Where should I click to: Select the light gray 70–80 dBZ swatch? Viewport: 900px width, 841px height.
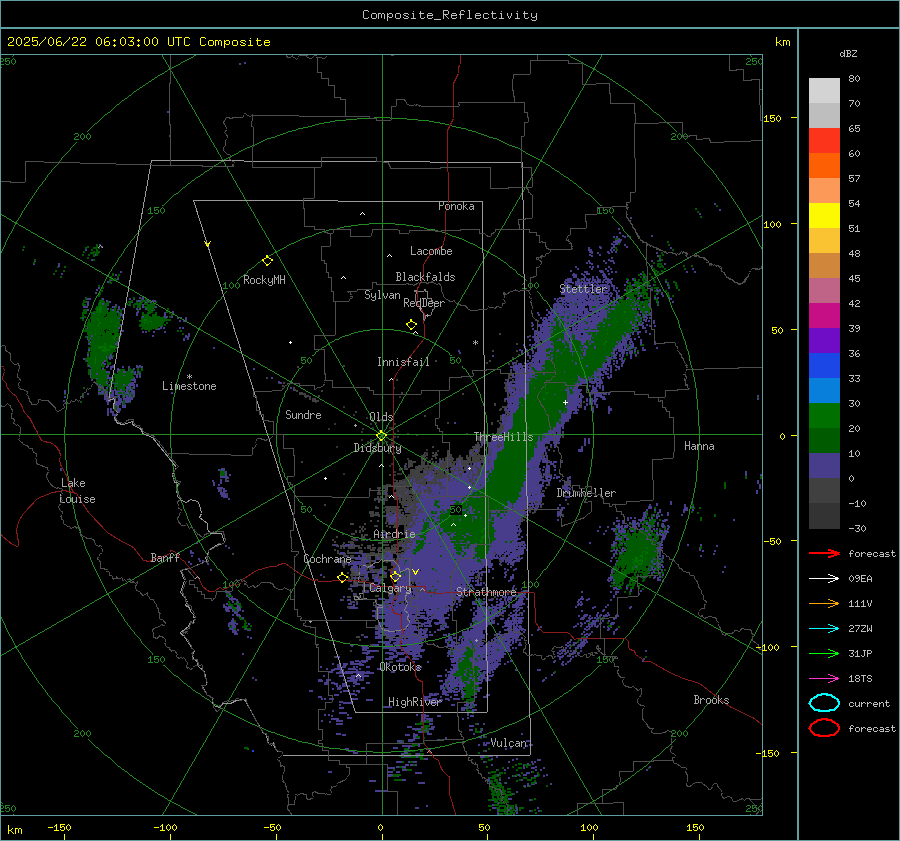tap(824, 91)
